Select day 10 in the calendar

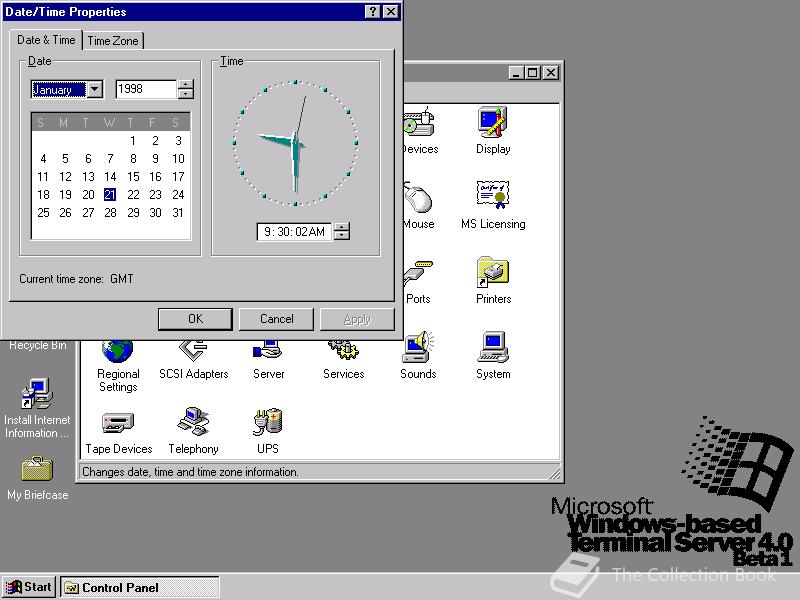tap(178, 159)
